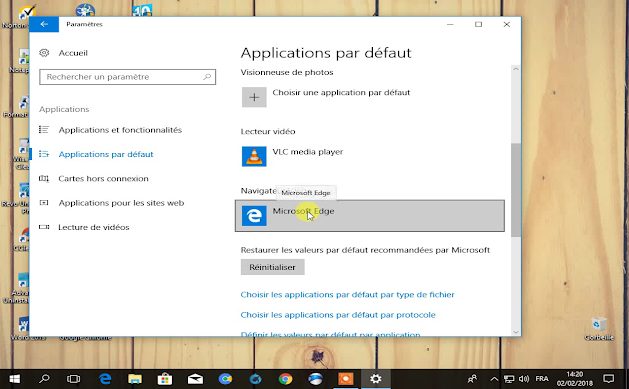Click the Lecteur vidéo heading
This screenshot has height=389, width=629.
pyautogui.click(x=268, y=132)
